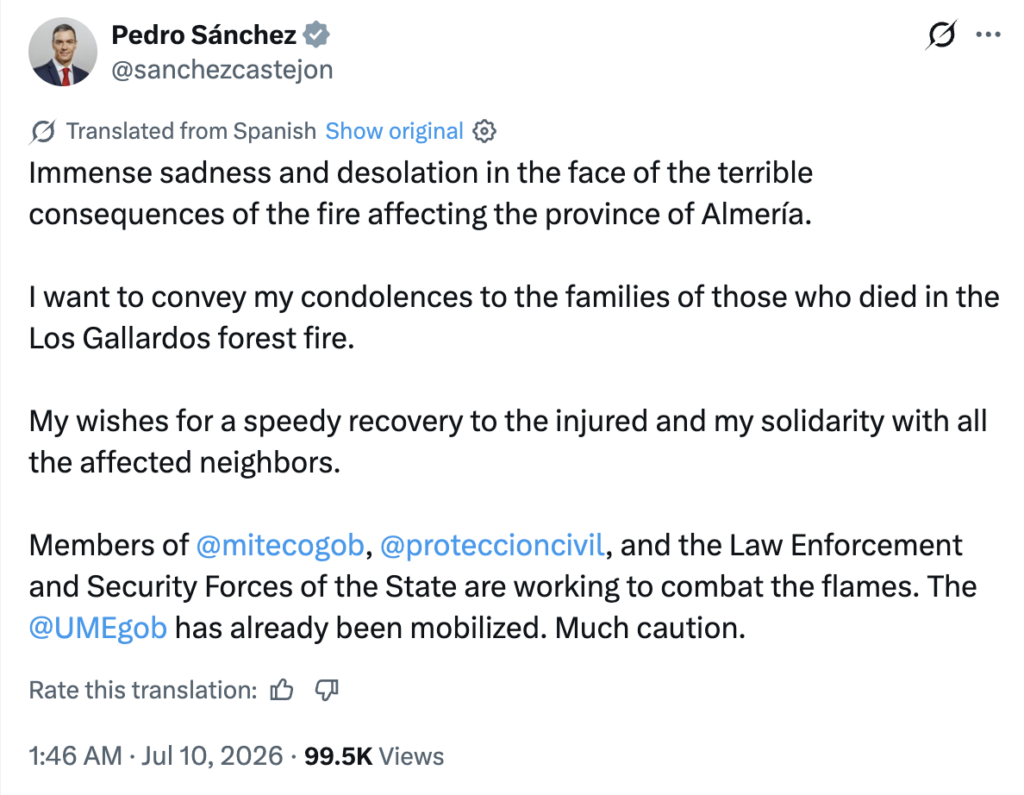Open Pedro Sánchez's profile avatar photo

[x=63, y=52]
